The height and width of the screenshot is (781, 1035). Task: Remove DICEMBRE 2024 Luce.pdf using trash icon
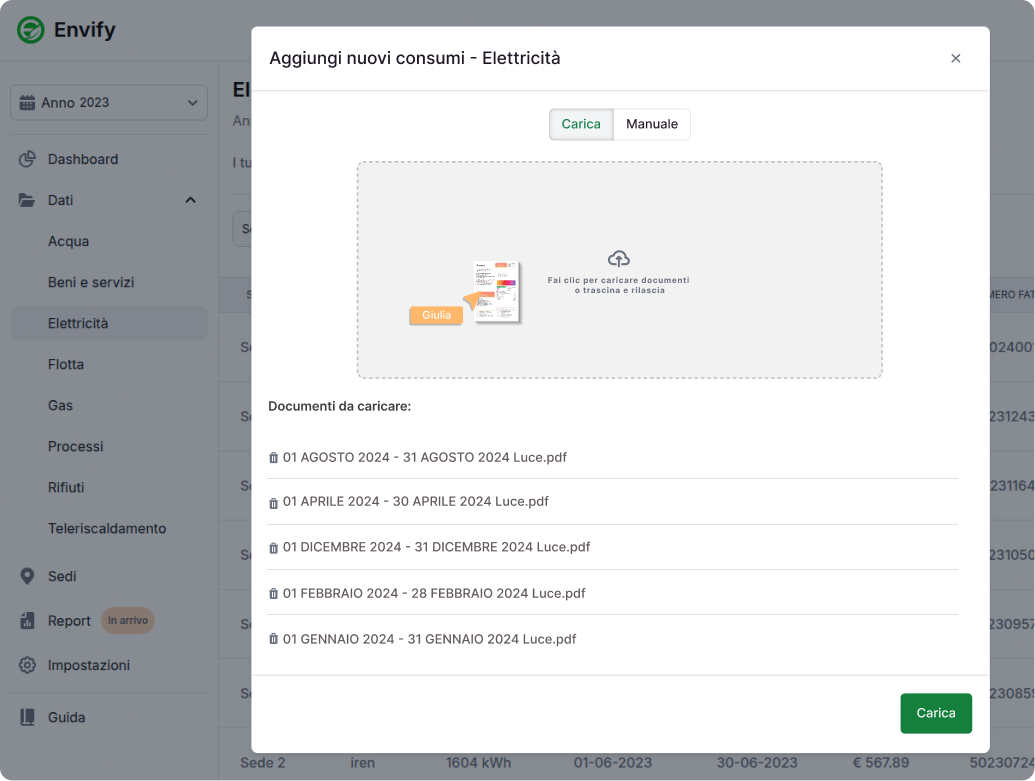click(x=273, y=547)
